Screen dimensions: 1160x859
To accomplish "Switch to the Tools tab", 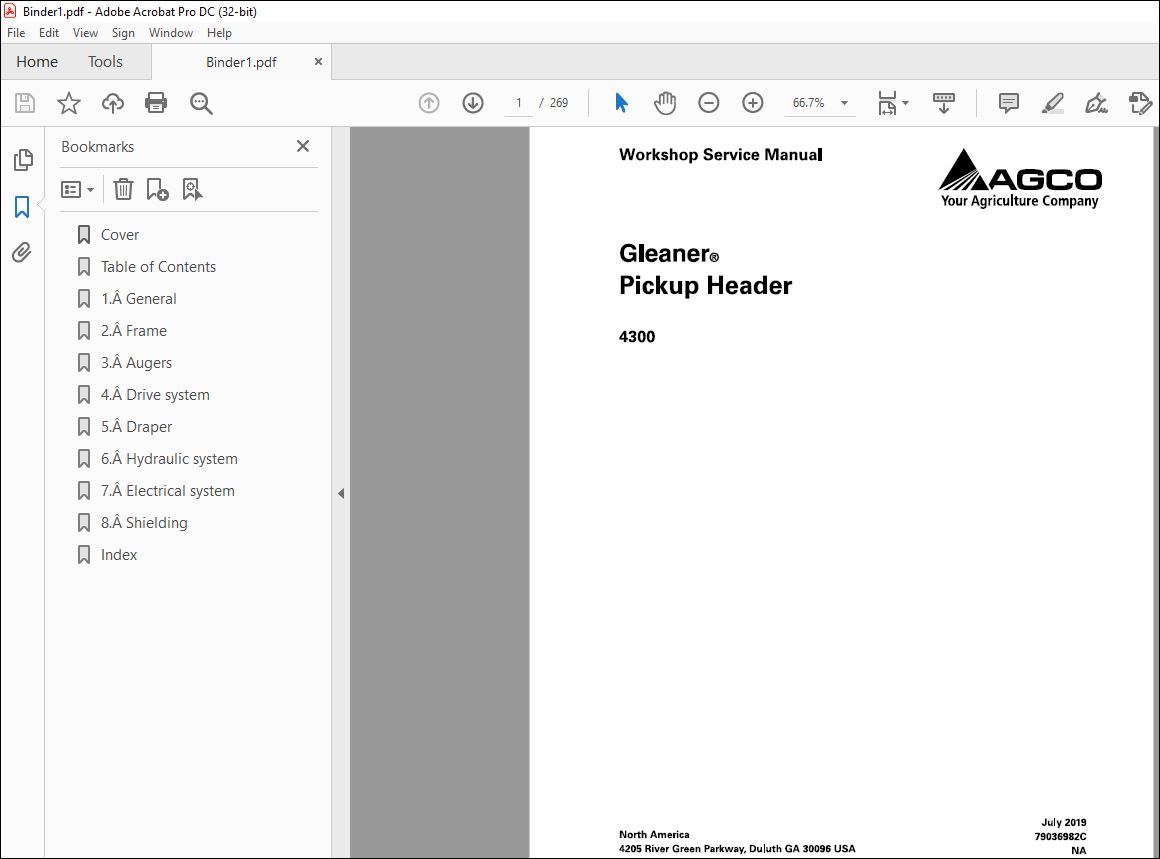I will (x=105, y=62).
